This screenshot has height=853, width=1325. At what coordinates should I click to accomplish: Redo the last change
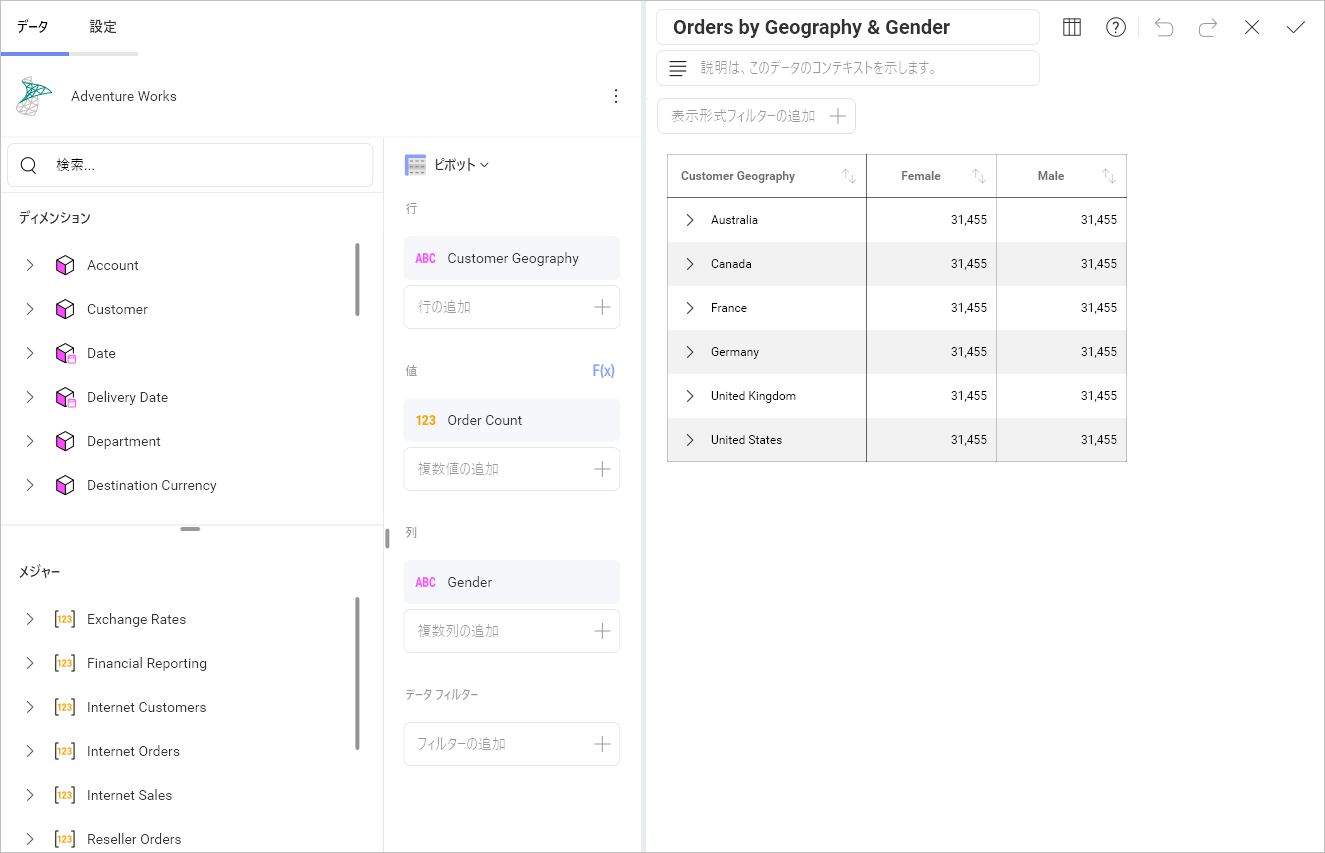coord(1207,27)
